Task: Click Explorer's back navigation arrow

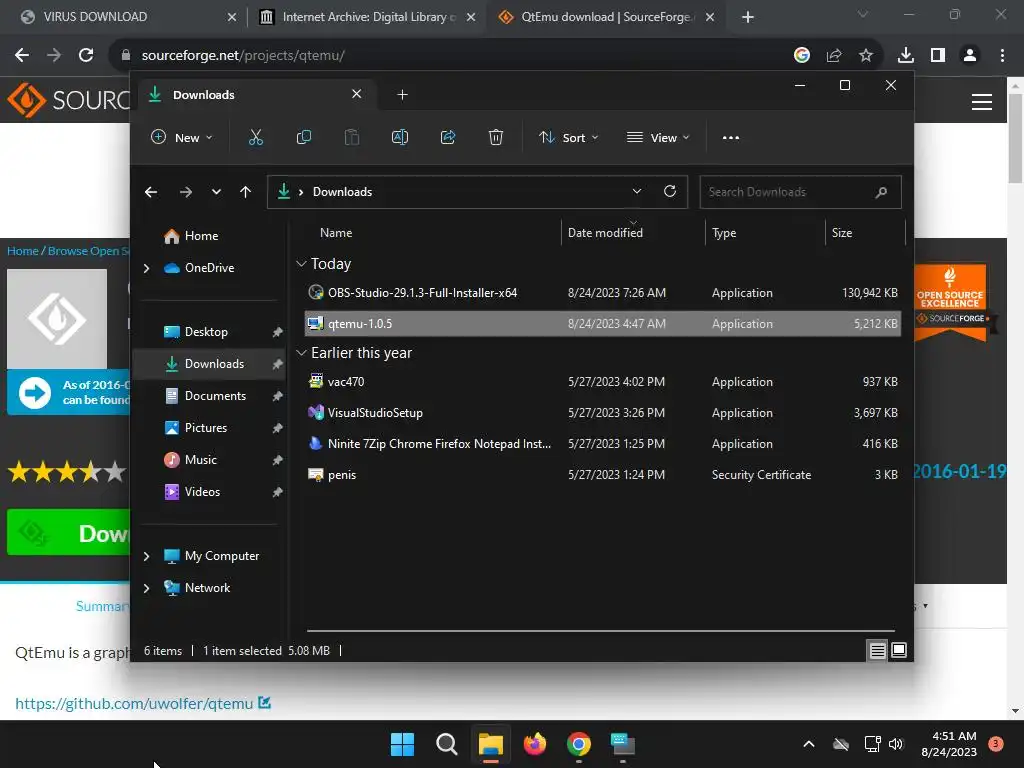Action: tap(151, 191)
